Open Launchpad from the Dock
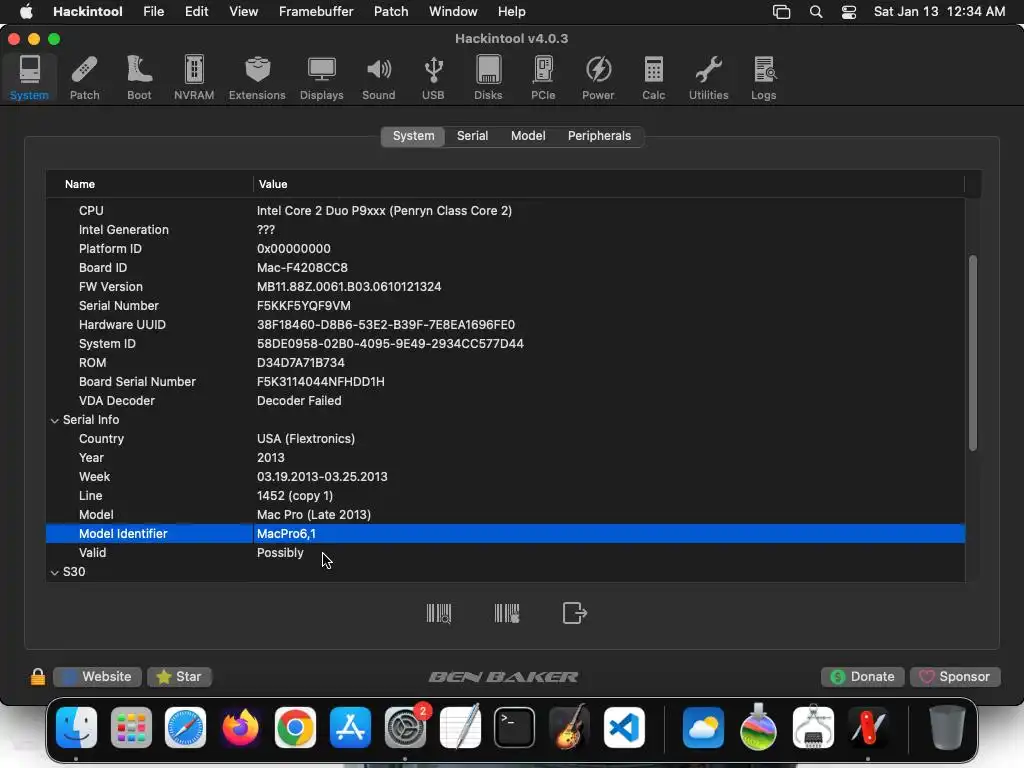 pos(131,727)
